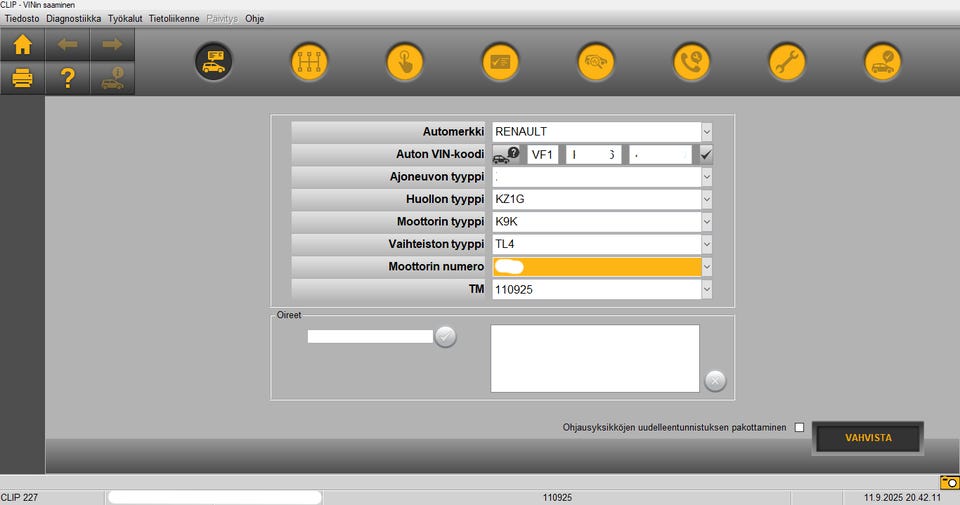
Task: Click the Automerkki label
Action: [x=453, y=132]
